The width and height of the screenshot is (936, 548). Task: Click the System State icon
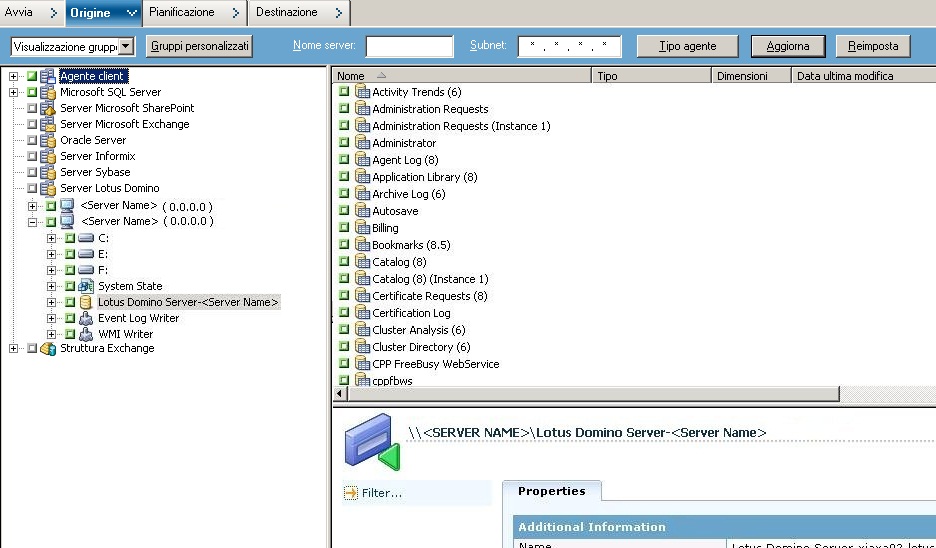[x=86, y=286]
